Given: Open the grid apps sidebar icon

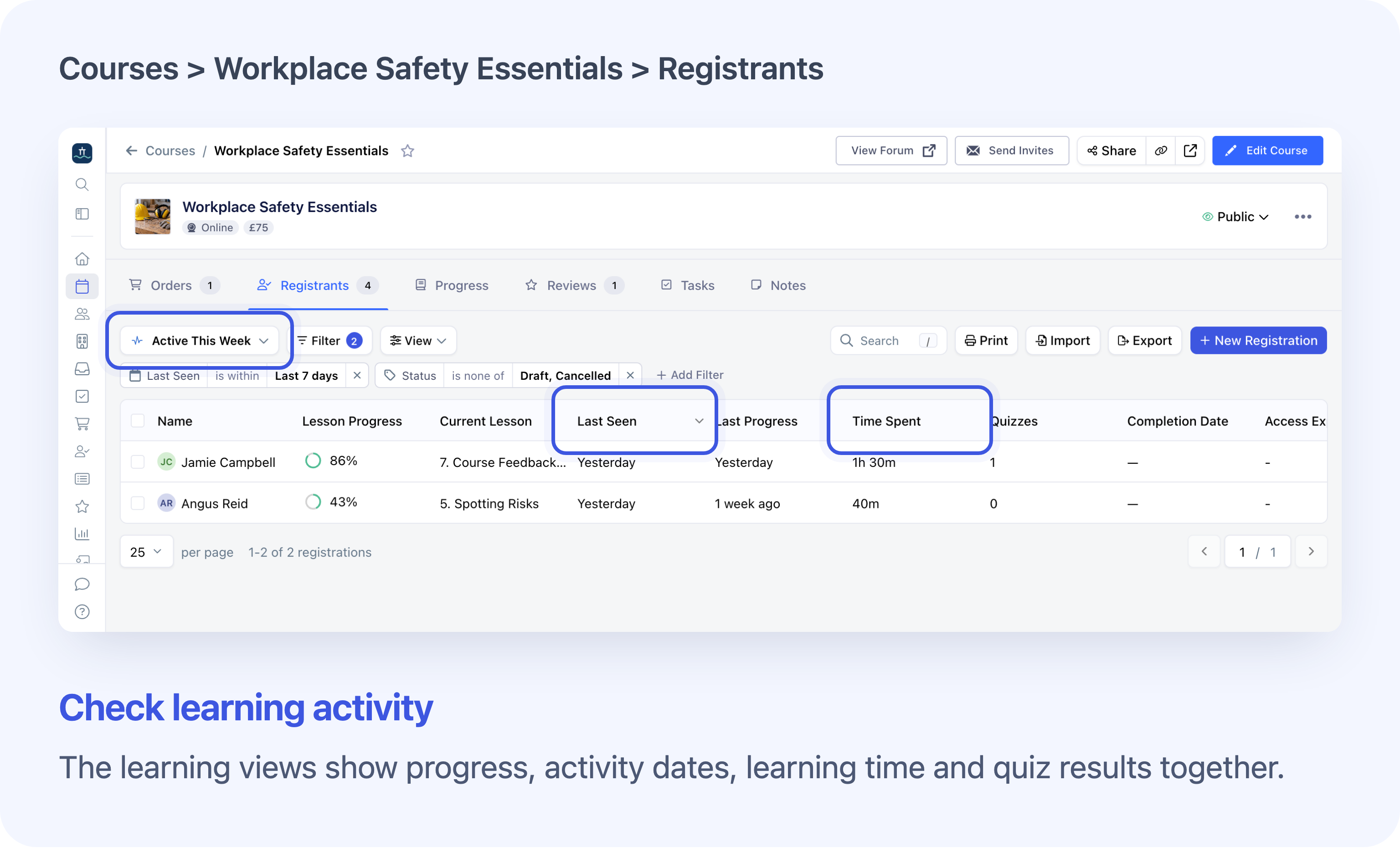Looking at the screenshot, I should [82, 341].
